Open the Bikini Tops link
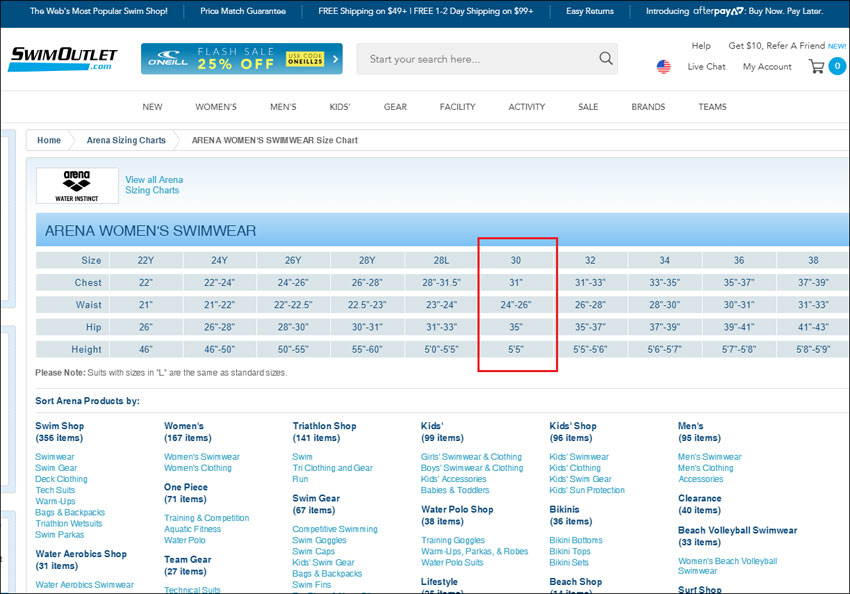850x594 pixels. click(x=570, y=551)
